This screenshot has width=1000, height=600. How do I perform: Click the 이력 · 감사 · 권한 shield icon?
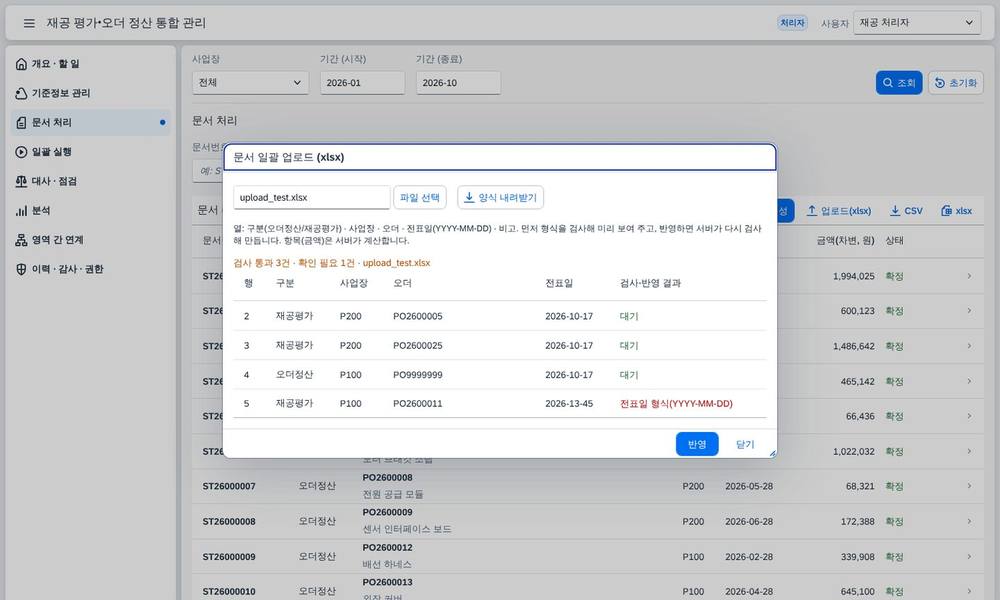(21, 269)
